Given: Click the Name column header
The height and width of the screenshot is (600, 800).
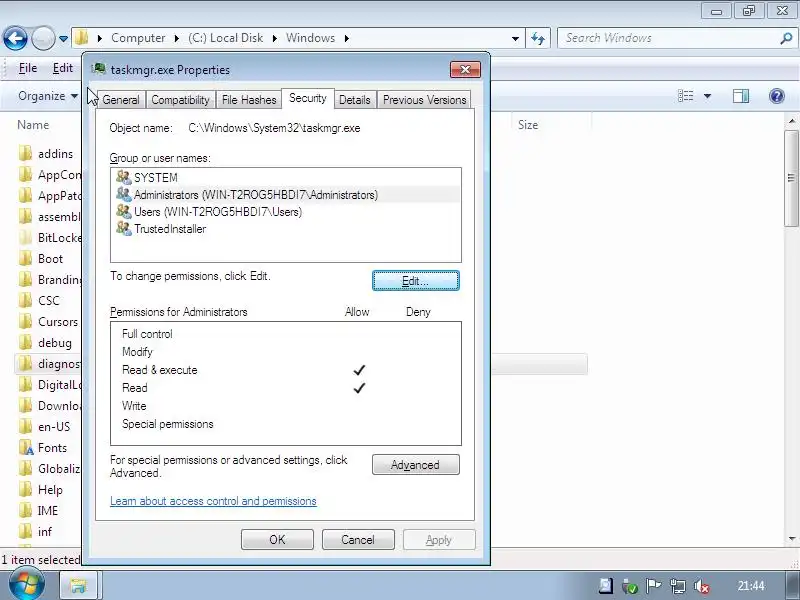Looking at the screenshot, I should pos(33,125).
